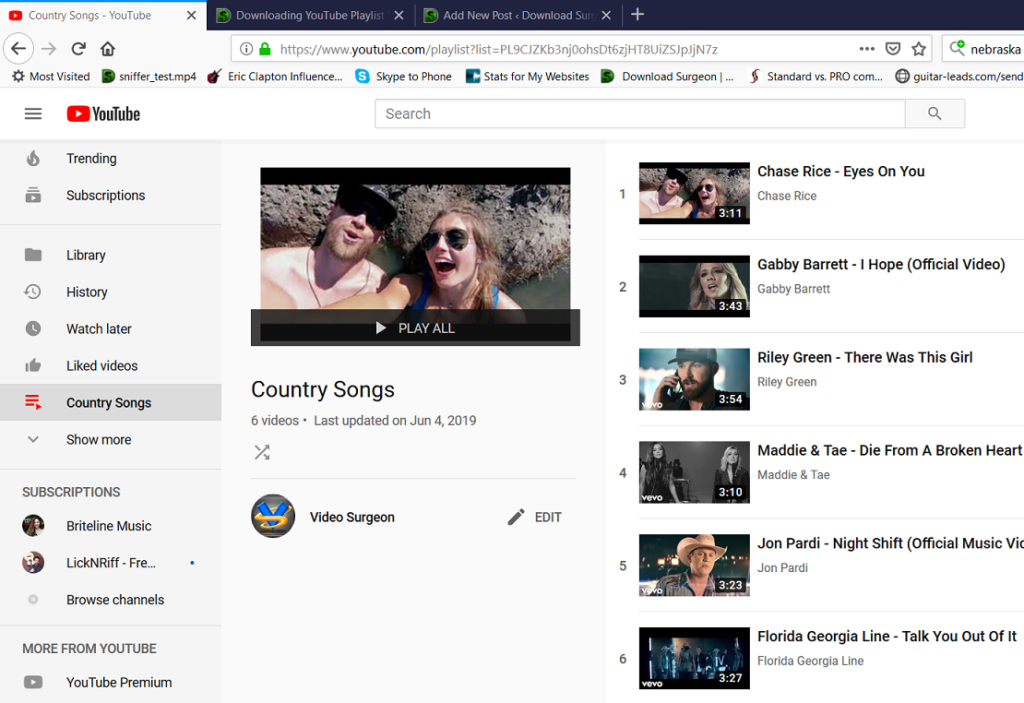The width and height of the screenshot is (1024, 703).
Task: Shuffle the Country Songs playlist
Action: [x=262, y=452]
